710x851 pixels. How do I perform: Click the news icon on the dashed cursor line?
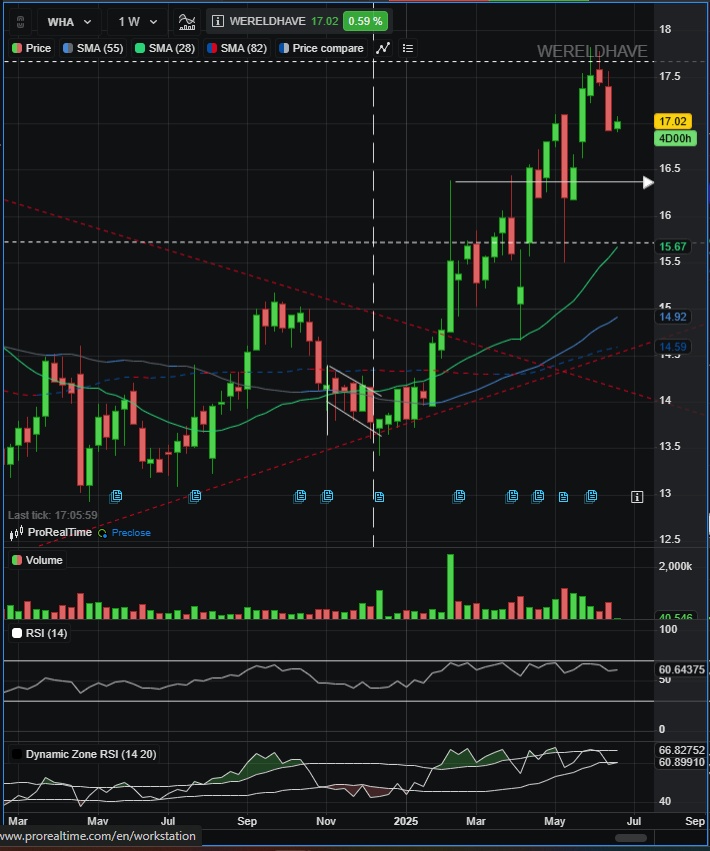pos(379,497)
